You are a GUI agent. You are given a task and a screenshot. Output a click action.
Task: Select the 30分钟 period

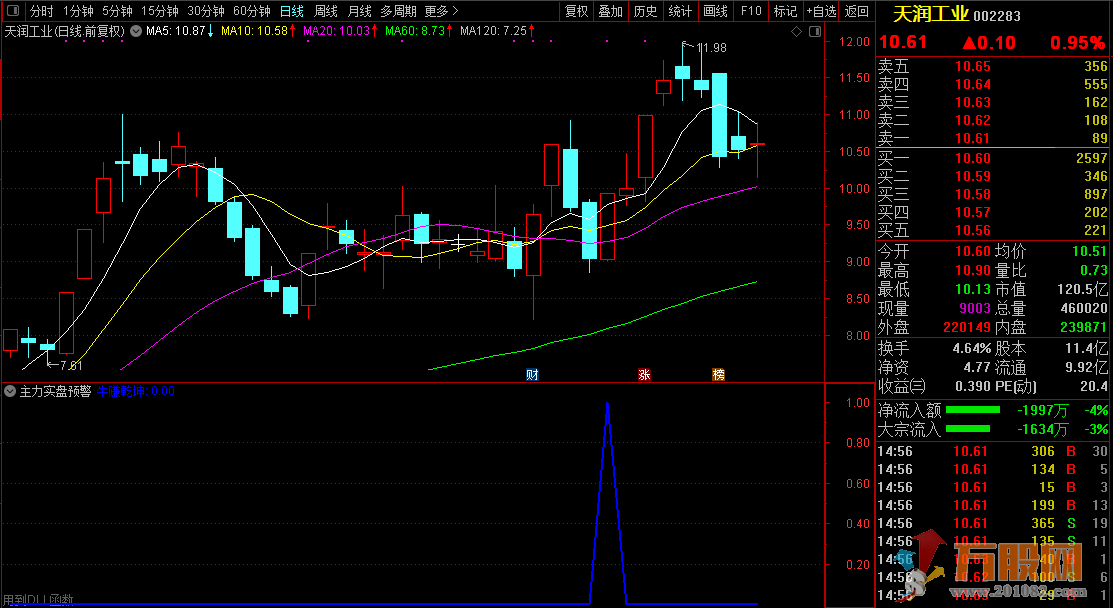click(206, 11)
